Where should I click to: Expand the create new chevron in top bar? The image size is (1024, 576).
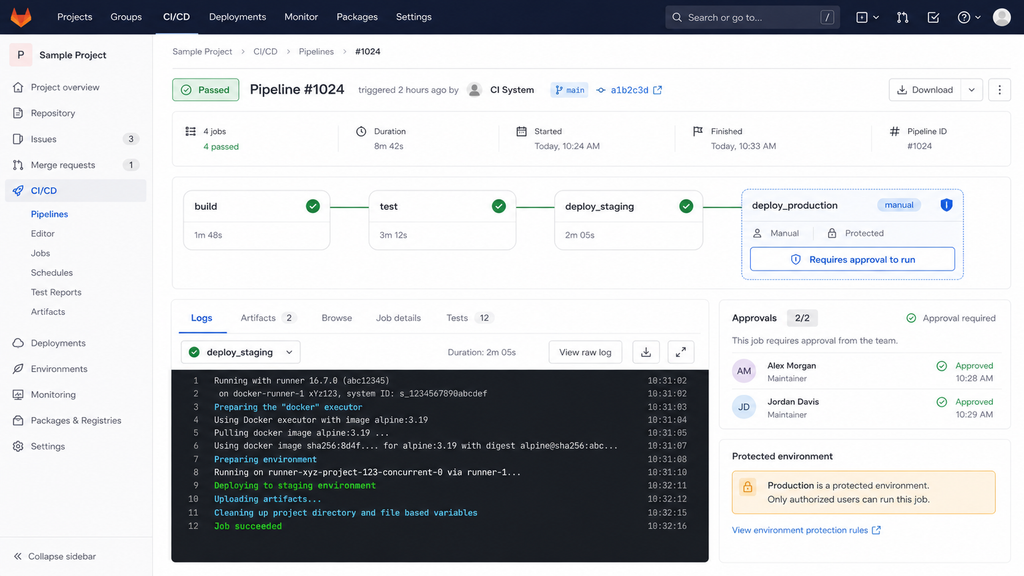click(x=876, y=18)
